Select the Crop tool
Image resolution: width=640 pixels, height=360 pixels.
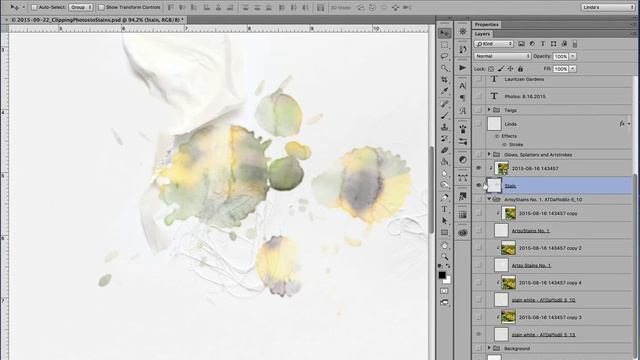[444, 80]
